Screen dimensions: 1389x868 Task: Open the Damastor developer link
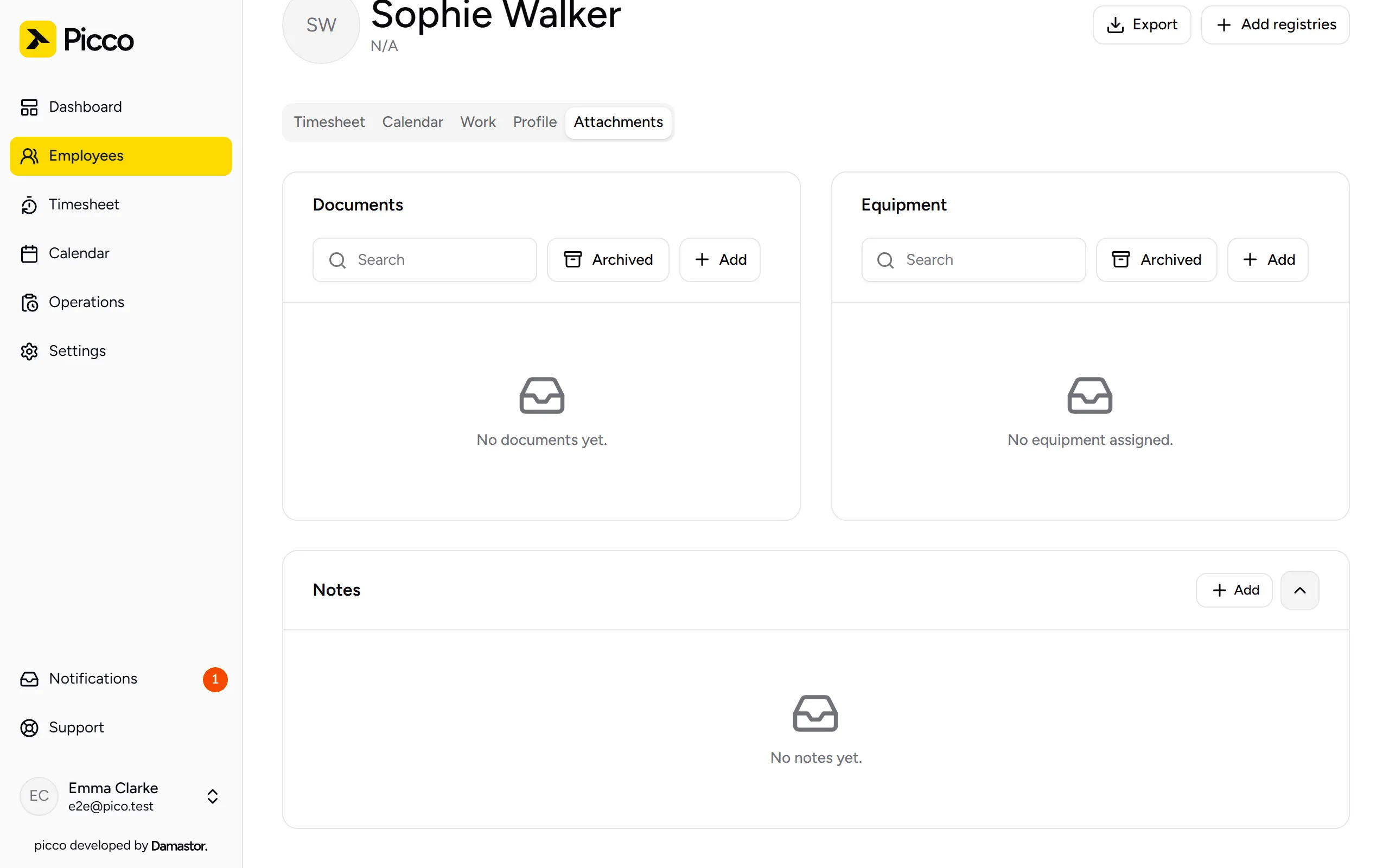pos(179,846)
